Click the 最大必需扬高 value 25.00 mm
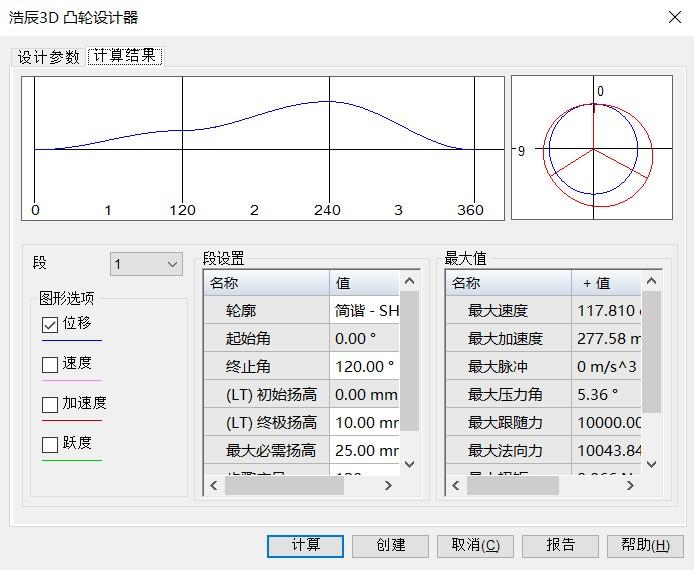Screen dimensions: 694x570 (364, 450)
